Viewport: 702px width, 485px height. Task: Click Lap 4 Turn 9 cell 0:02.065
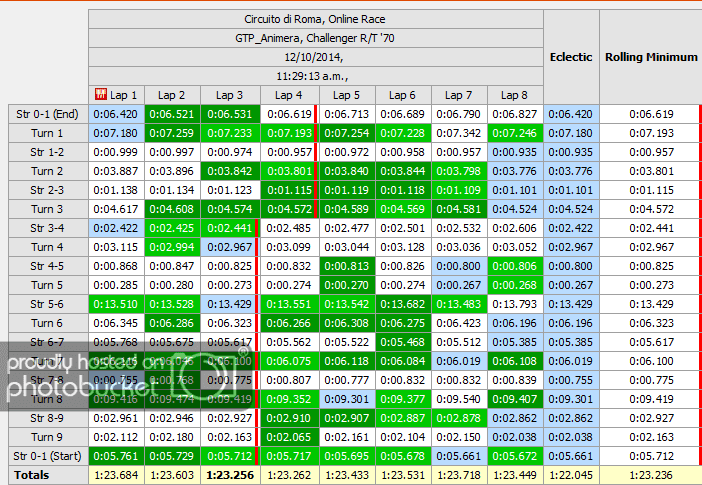pos(289,437)
